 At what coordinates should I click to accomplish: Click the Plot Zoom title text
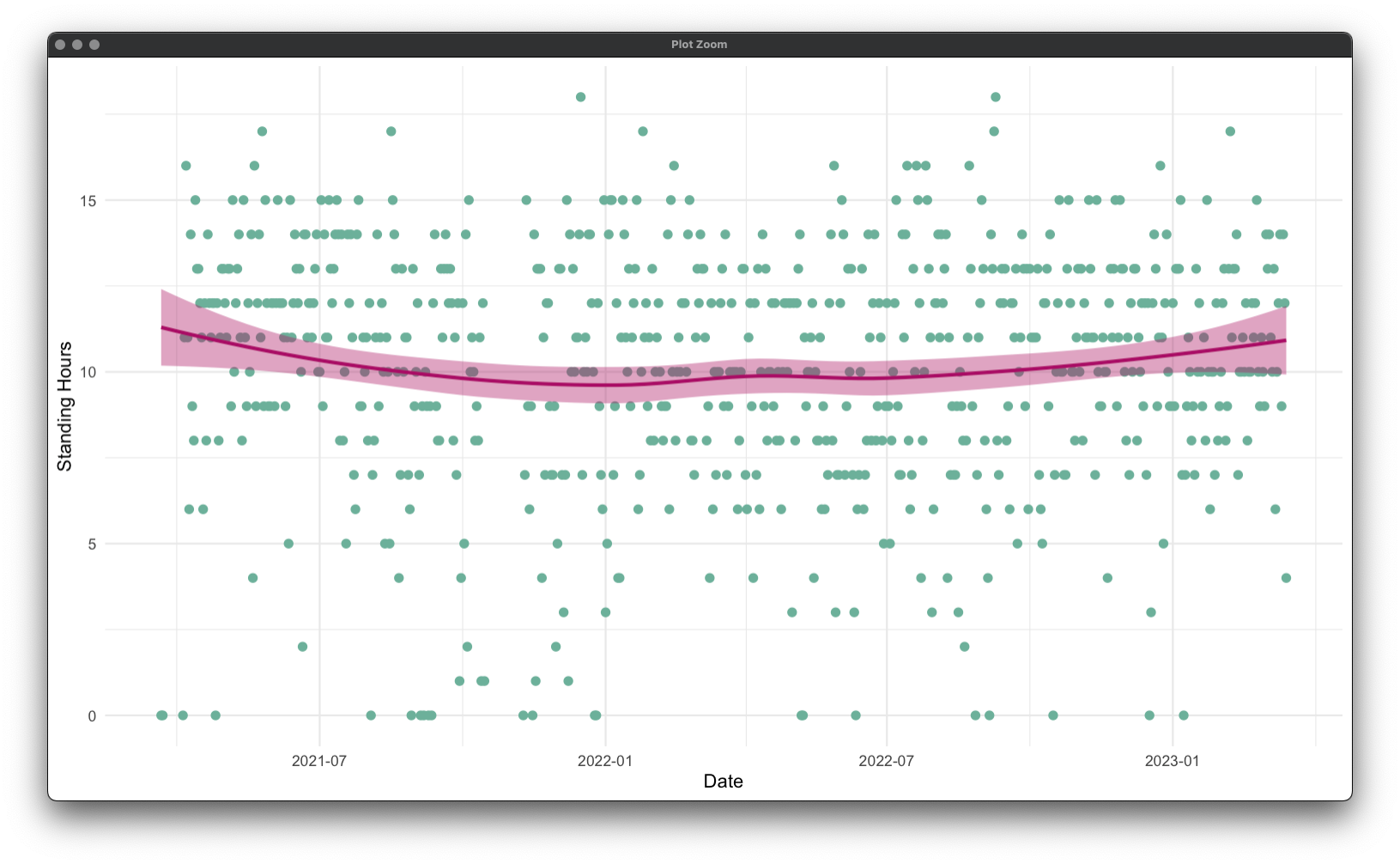[699, 45]
